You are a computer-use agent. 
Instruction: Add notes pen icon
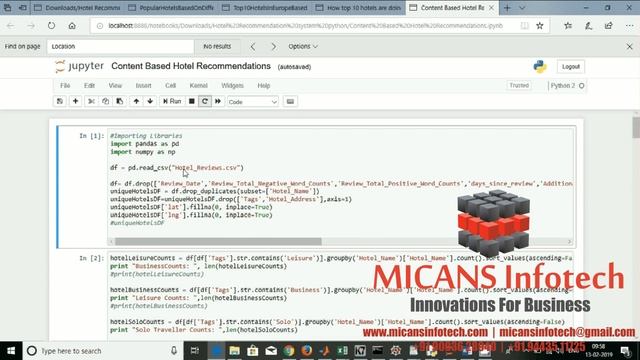tap(588, 26)
